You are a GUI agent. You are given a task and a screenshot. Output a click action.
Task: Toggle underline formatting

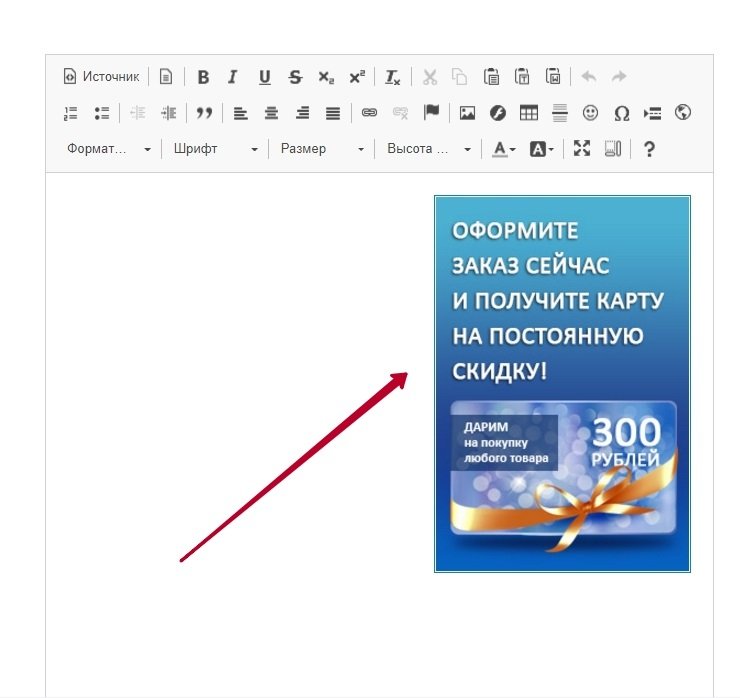(x=264, y=77)
